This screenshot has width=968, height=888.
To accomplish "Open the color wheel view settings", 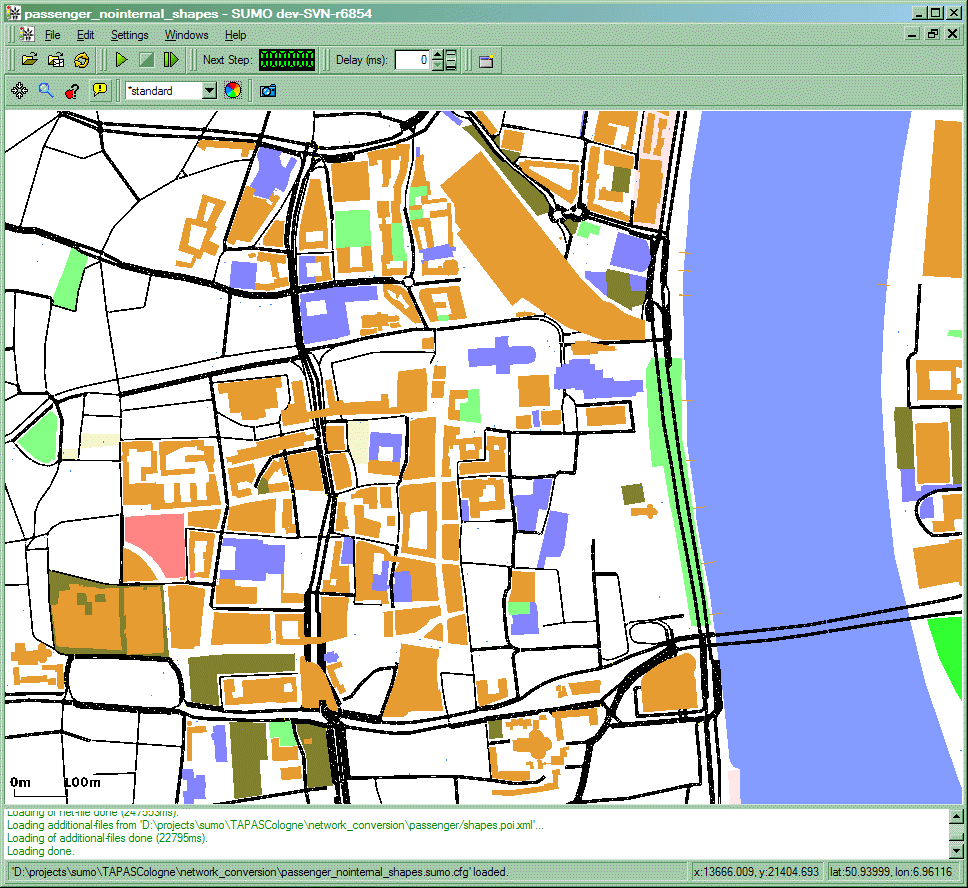I will pos(232,91).
